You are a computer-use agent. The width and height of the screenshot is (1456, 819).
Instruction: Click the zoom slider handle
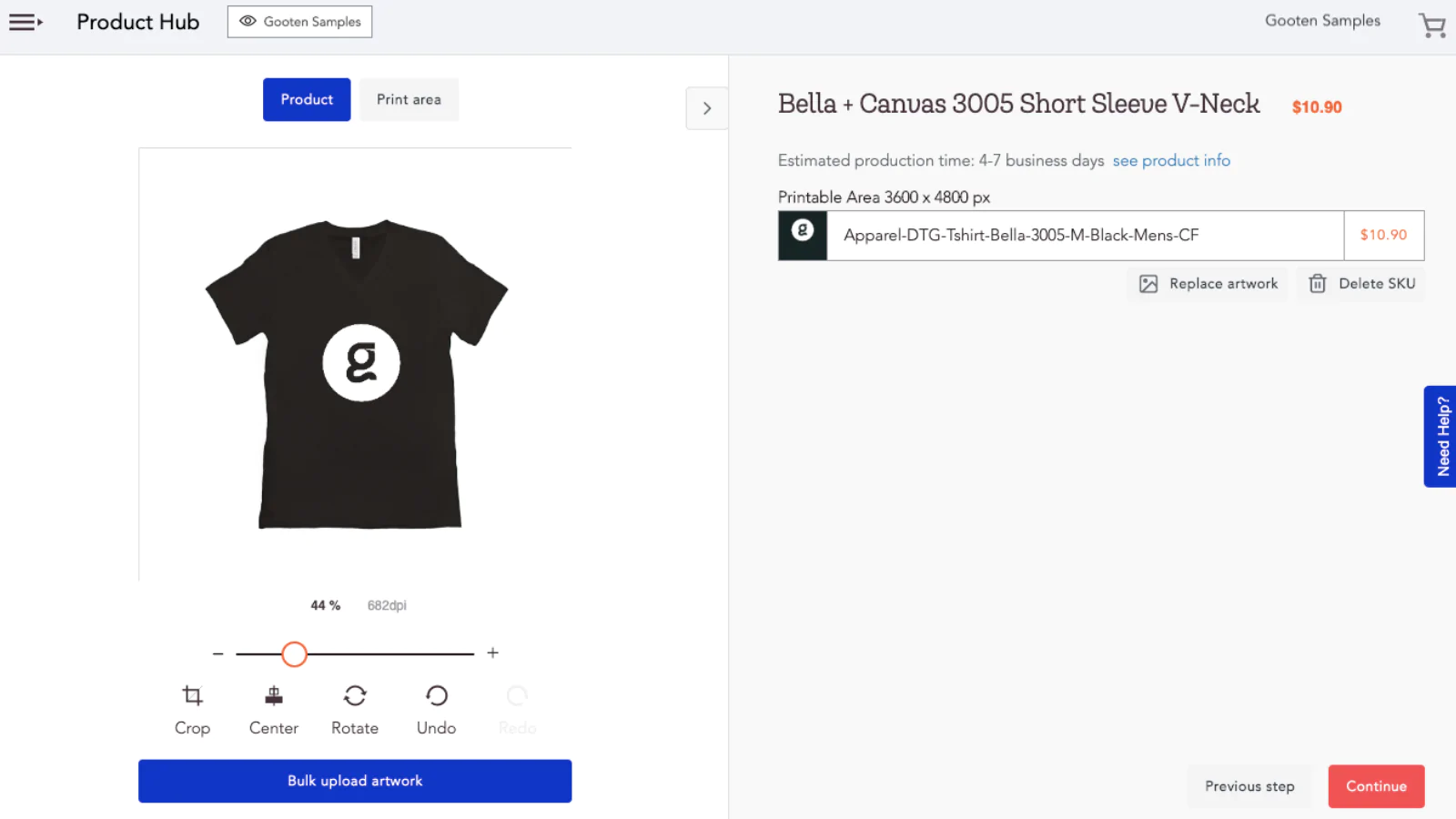click(x=294, y=653)
